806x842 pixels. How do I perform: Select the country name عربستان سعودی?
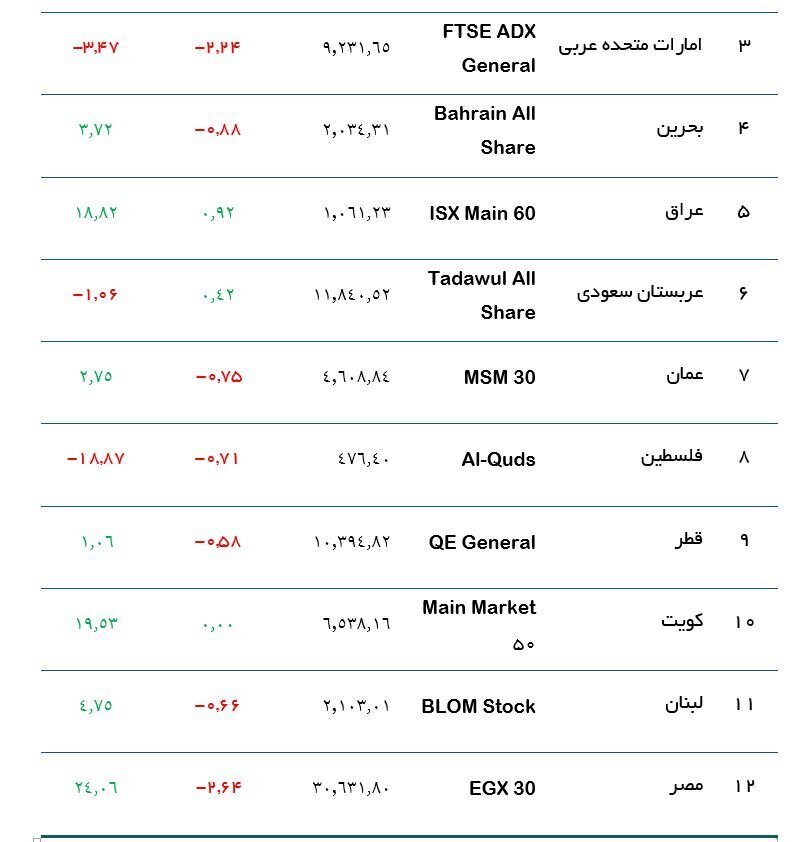640,293
